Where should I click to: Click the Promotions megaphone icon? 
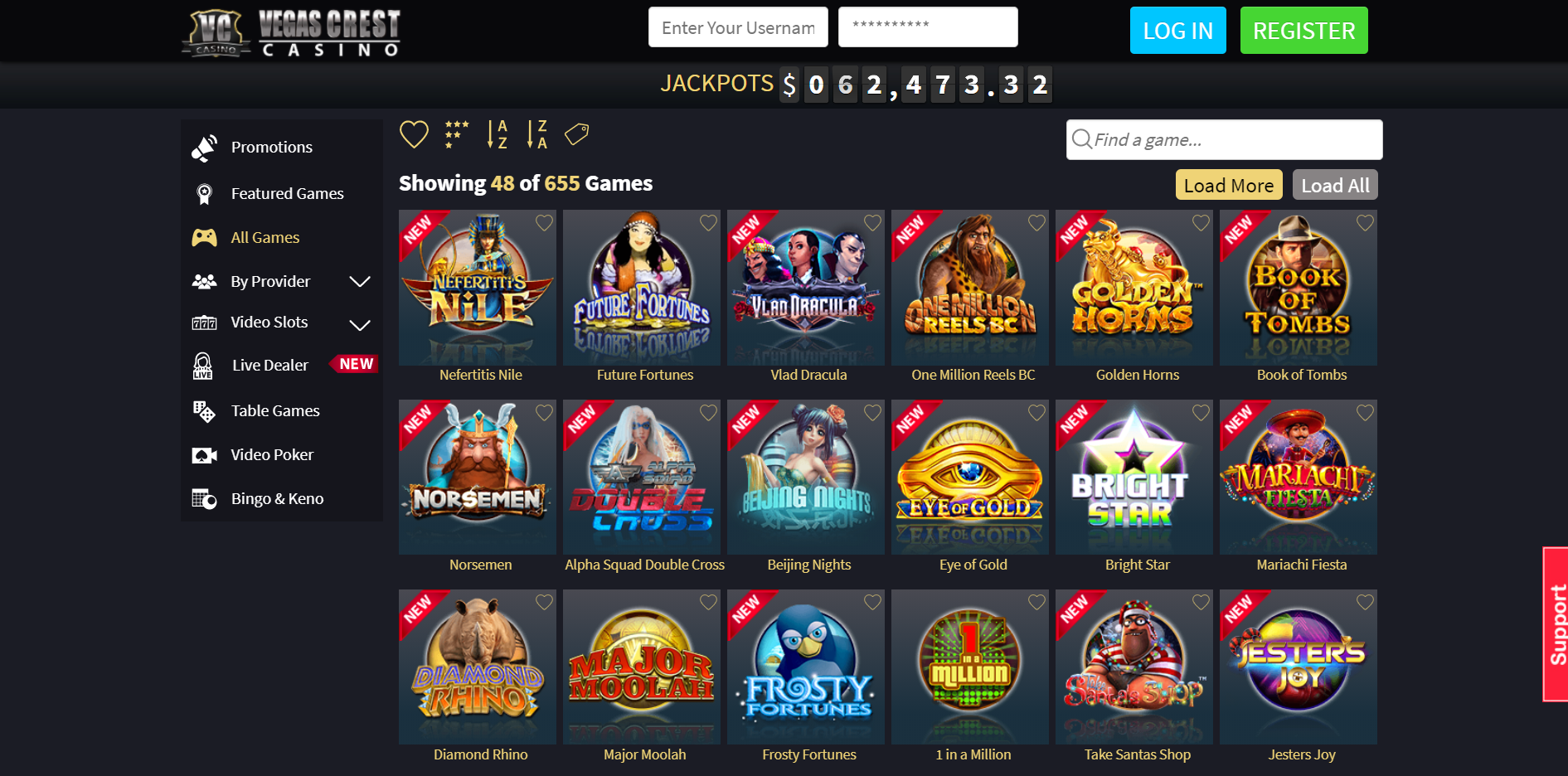click(x=204, y=148)
